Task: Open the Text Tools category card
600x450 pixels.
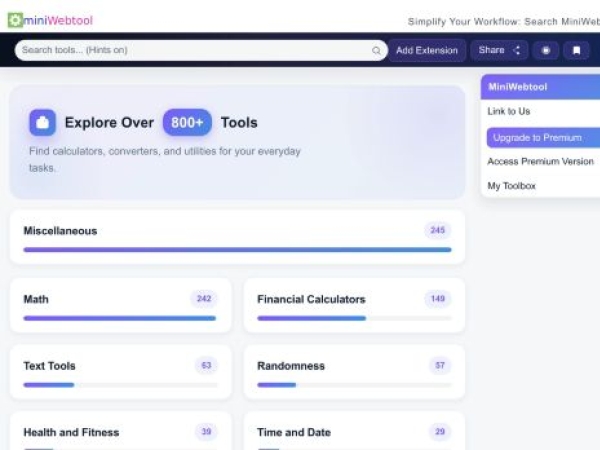Action: click(x=49, y=366)
